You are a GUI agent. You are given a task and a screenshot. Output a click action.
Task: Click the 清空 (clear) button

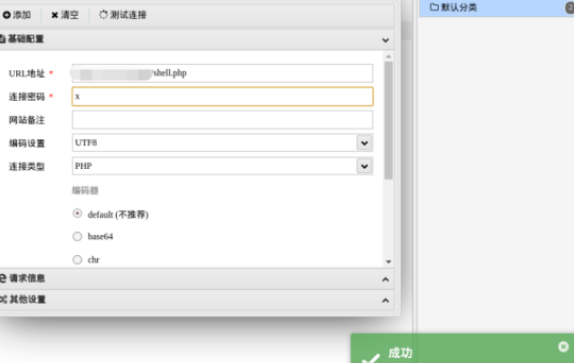65,15
